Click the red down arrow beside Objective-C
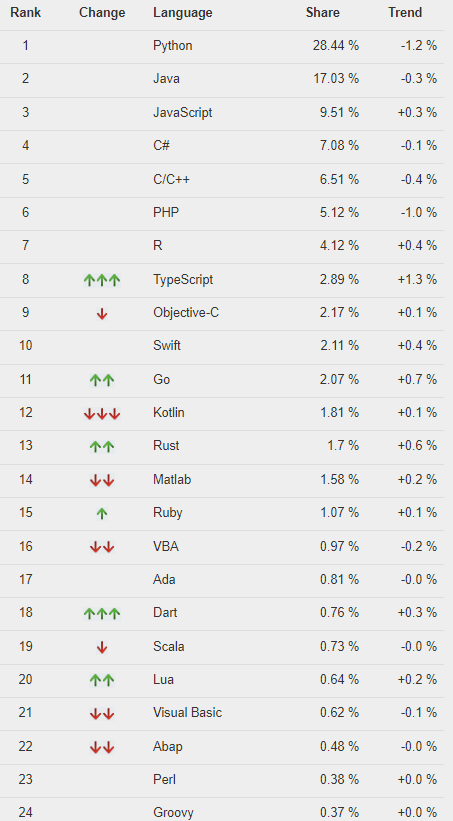 click(102, 314)
